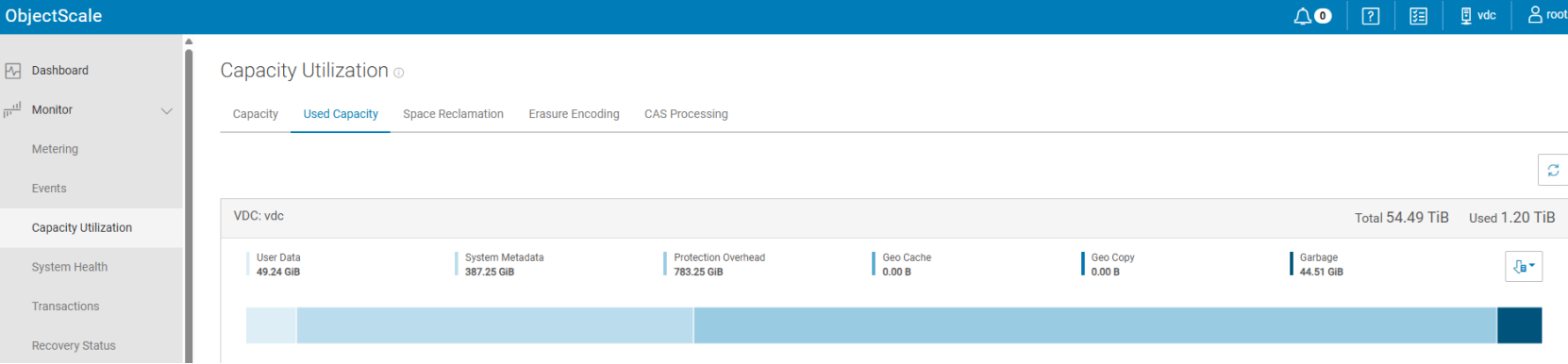Click the Geo Cache 0.00 B legend
Image resolution: width=1568 pixels, height=364 pixels.
(903, 264)
